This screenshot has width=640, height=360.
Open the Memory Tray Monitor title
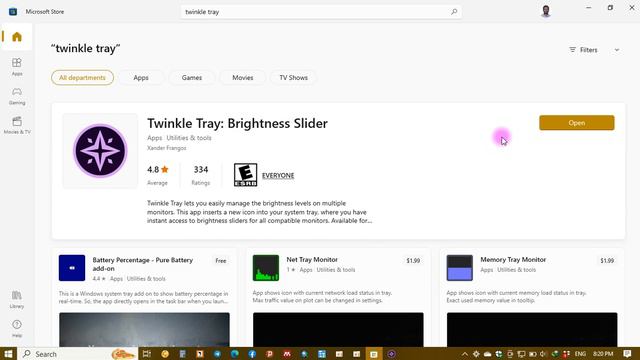click(513, 260)
